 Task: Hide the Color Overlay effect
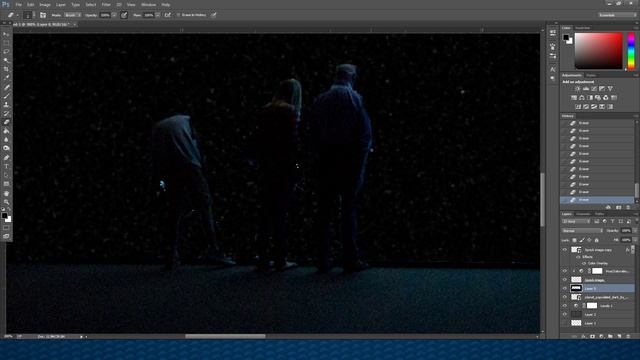click(584, 263)
